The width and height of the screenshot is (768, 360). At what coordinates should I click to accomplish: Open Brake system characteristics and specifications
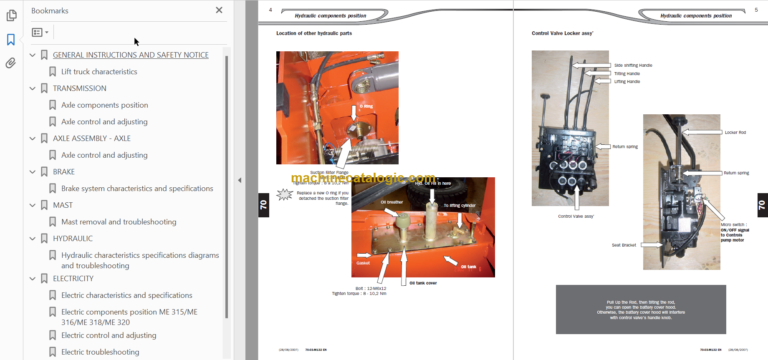tap(137, 188)
